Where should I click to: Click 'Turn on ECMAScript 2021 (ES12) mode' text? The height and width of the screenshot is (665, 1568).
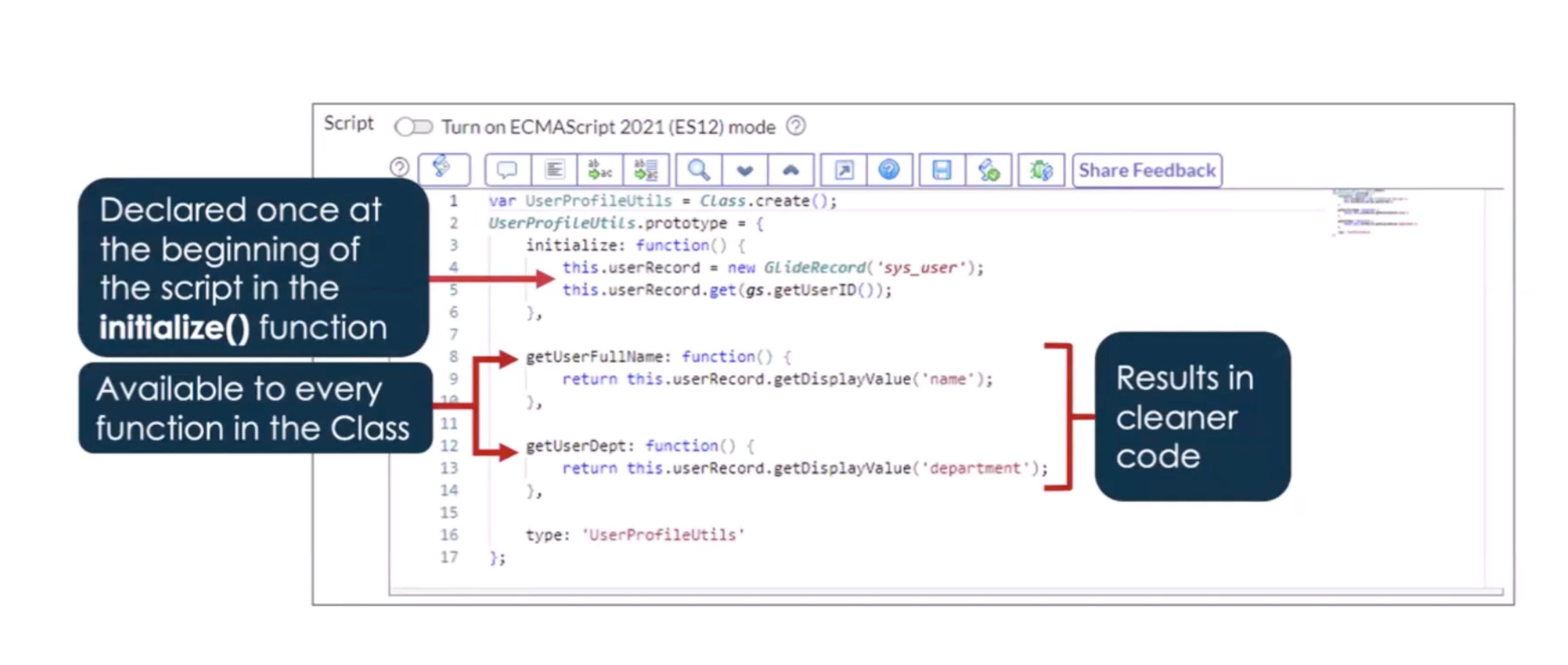coord(608,127)
